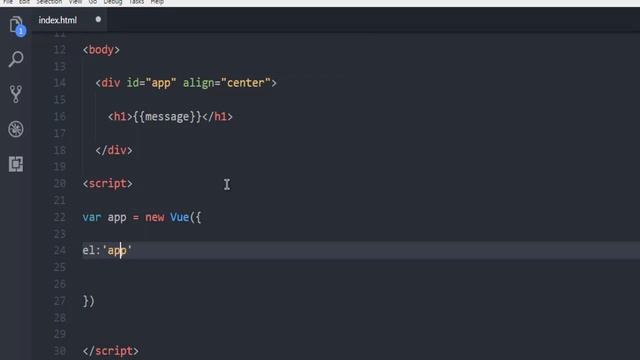Click the 'Vue' class name
Image resolution: width=640 pixels, height=360 pixels.
[x=180, y=217]
